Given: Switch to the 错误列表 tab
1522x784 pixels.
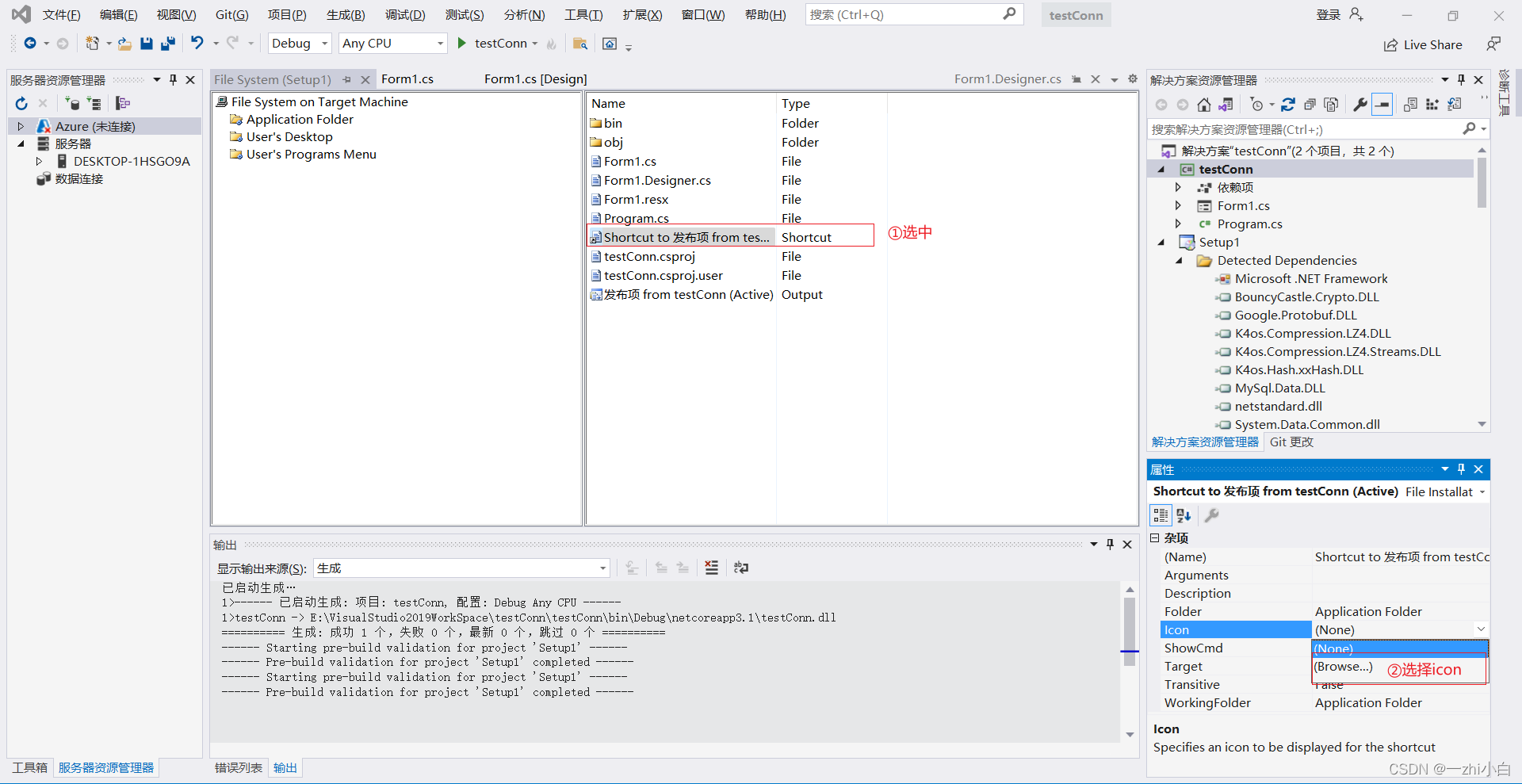Looking at the screenshot, I should pos(239,768).
